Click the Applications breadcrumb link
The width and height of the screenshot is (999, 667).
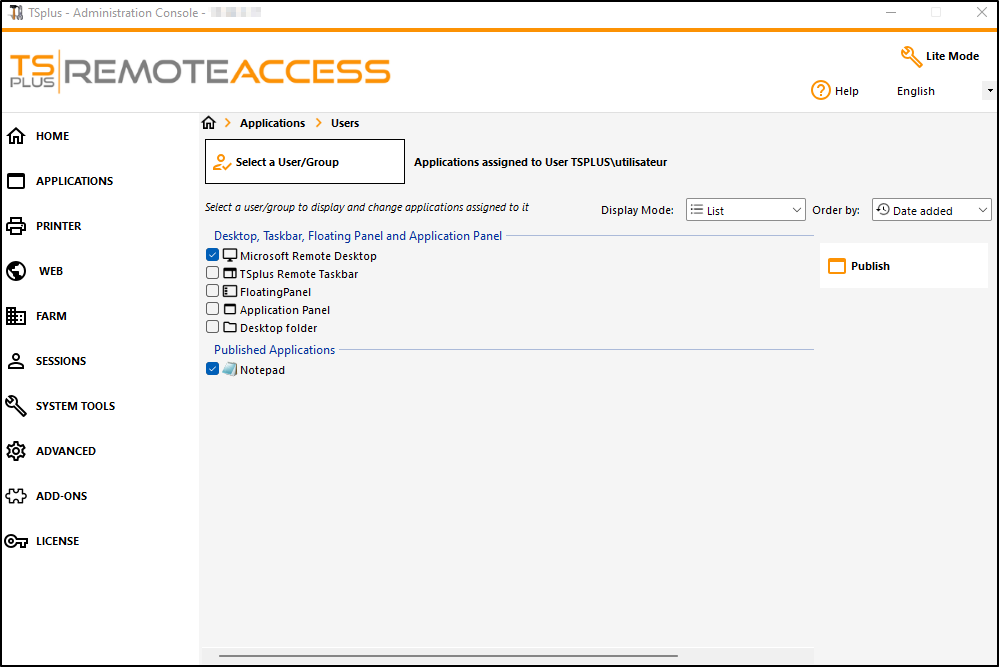272,122
